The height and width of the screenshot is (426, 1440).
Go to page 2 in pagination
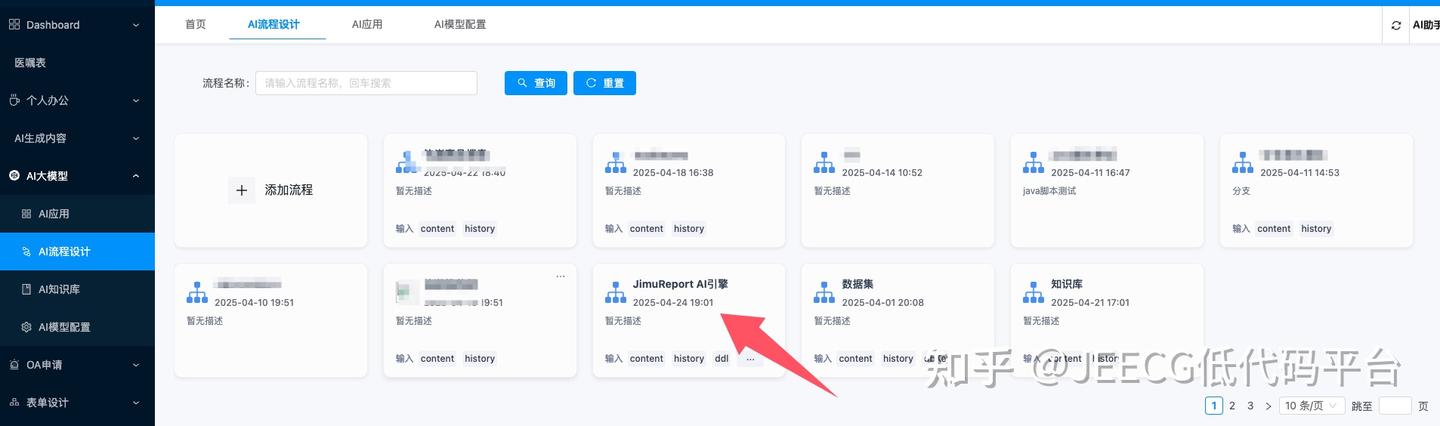click(1232, 406)
